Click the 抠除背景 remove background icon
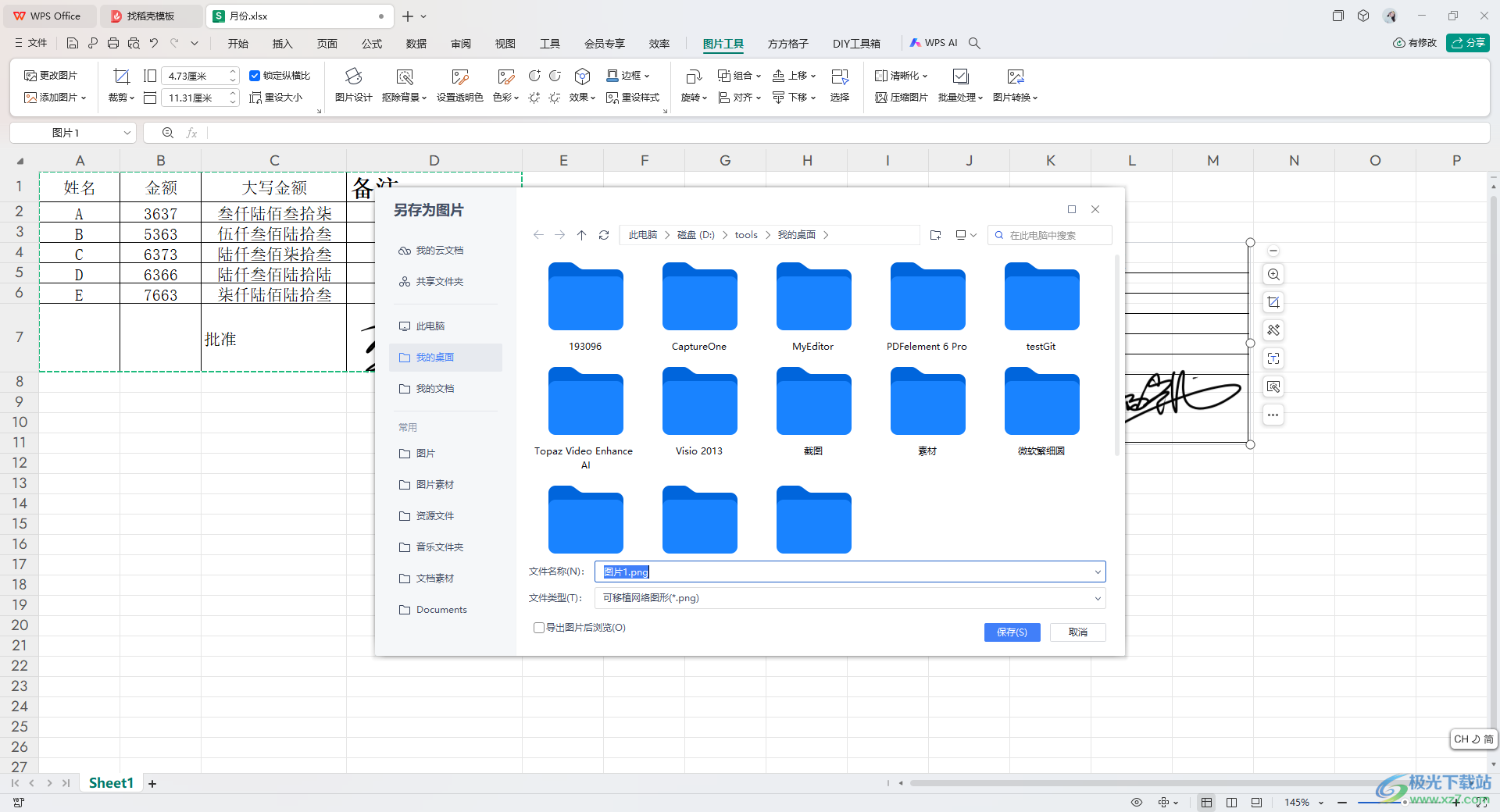 click(x=404, y=77)
